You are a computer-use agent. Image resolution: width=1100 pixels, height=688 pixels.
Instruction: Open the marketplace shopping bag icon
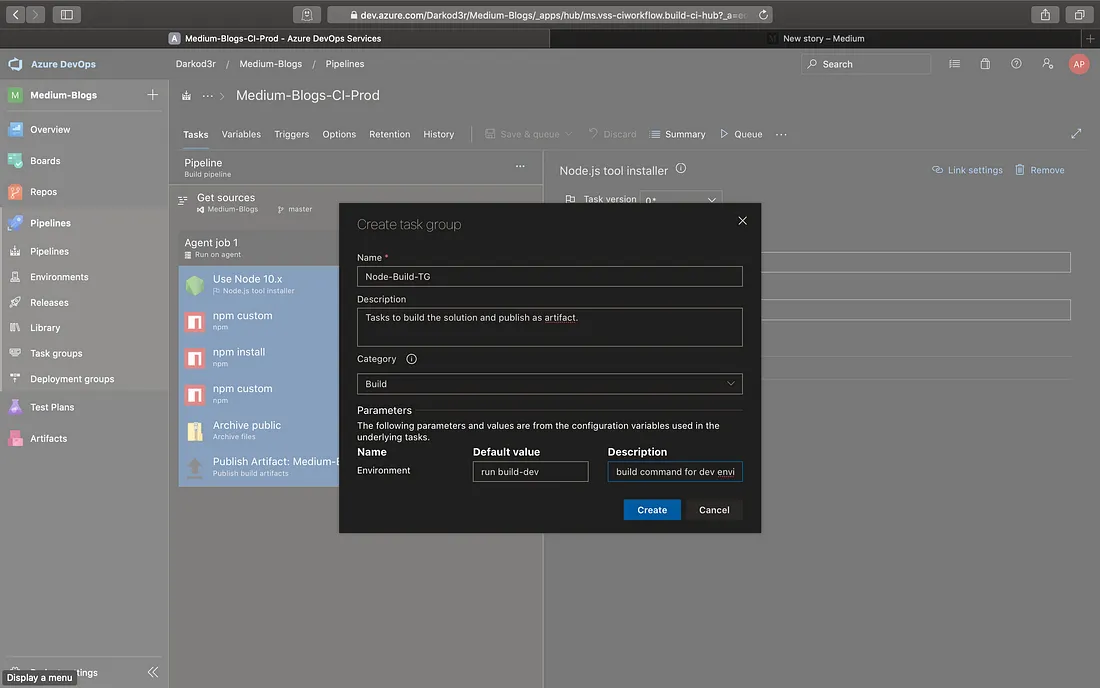[985, 64]
